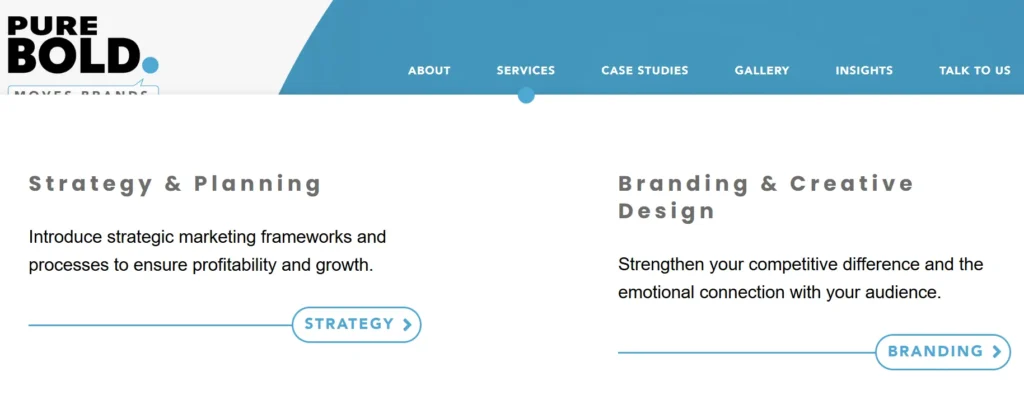Viewport: 1024px width, 414px height.
Task: Click the chevron arrow in Strategy button
Action: point(407,324)
